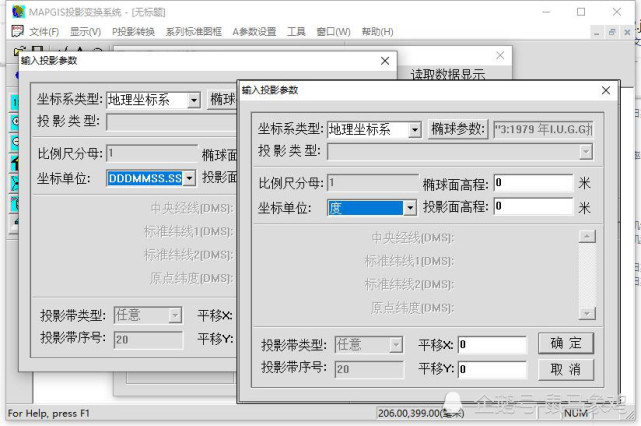
Task: Open 坐标系类型 dropdown in back dialog
Action: (194, 100)
